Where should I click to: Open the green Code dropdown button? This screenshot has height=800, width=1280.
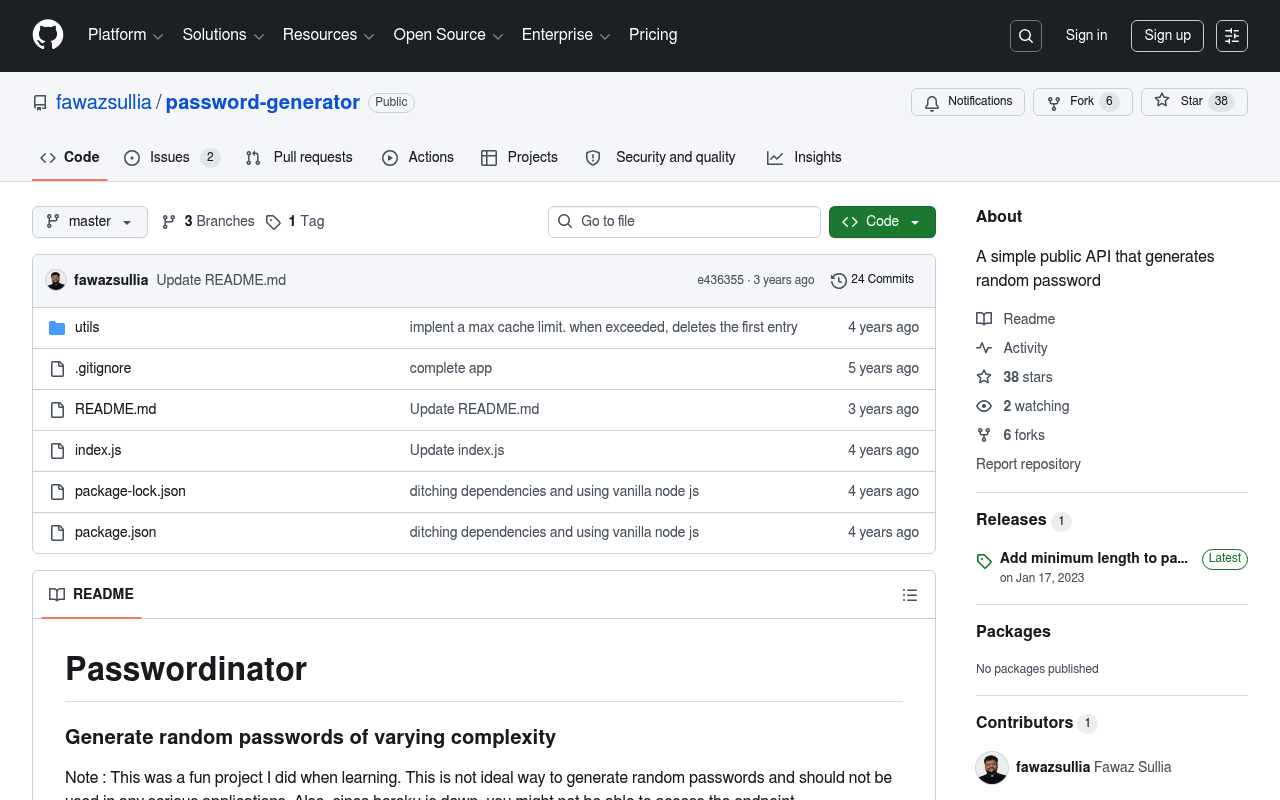click(882, 222)
